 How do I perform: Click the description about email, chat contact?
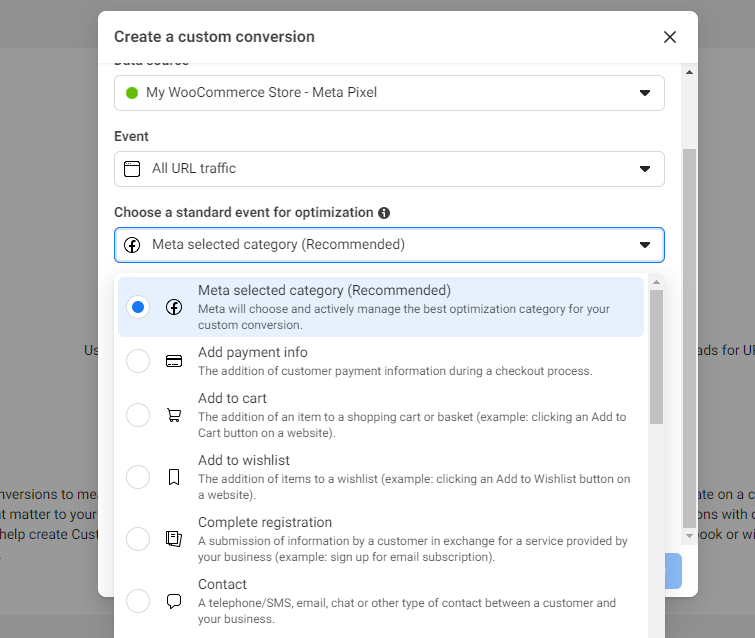coord(407,611)
